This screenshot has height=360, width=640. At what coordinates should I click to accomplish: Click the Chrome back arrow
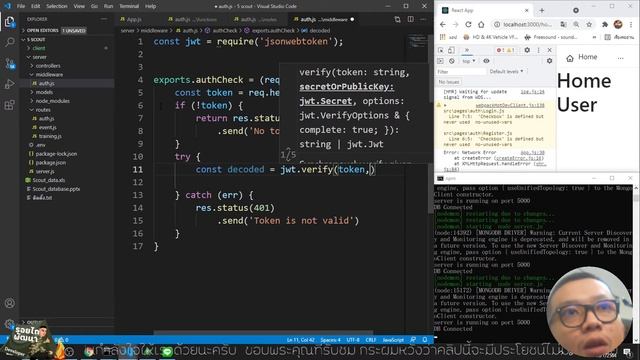pyautogui.click(x=443, y=24)
